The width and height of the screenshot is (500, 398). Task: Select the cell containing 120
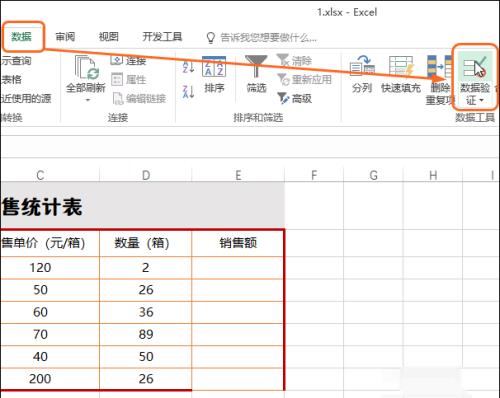(50, 268)
